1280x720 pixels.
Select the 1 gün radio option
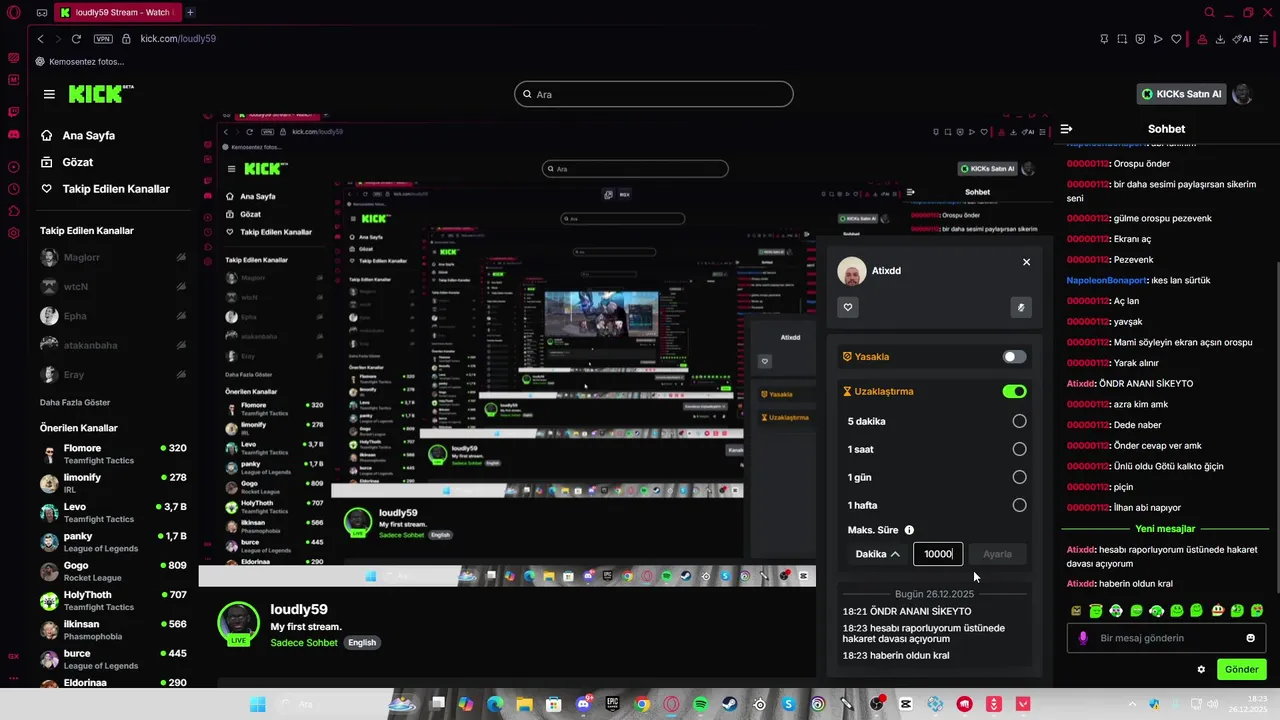tap(1019, 477)
